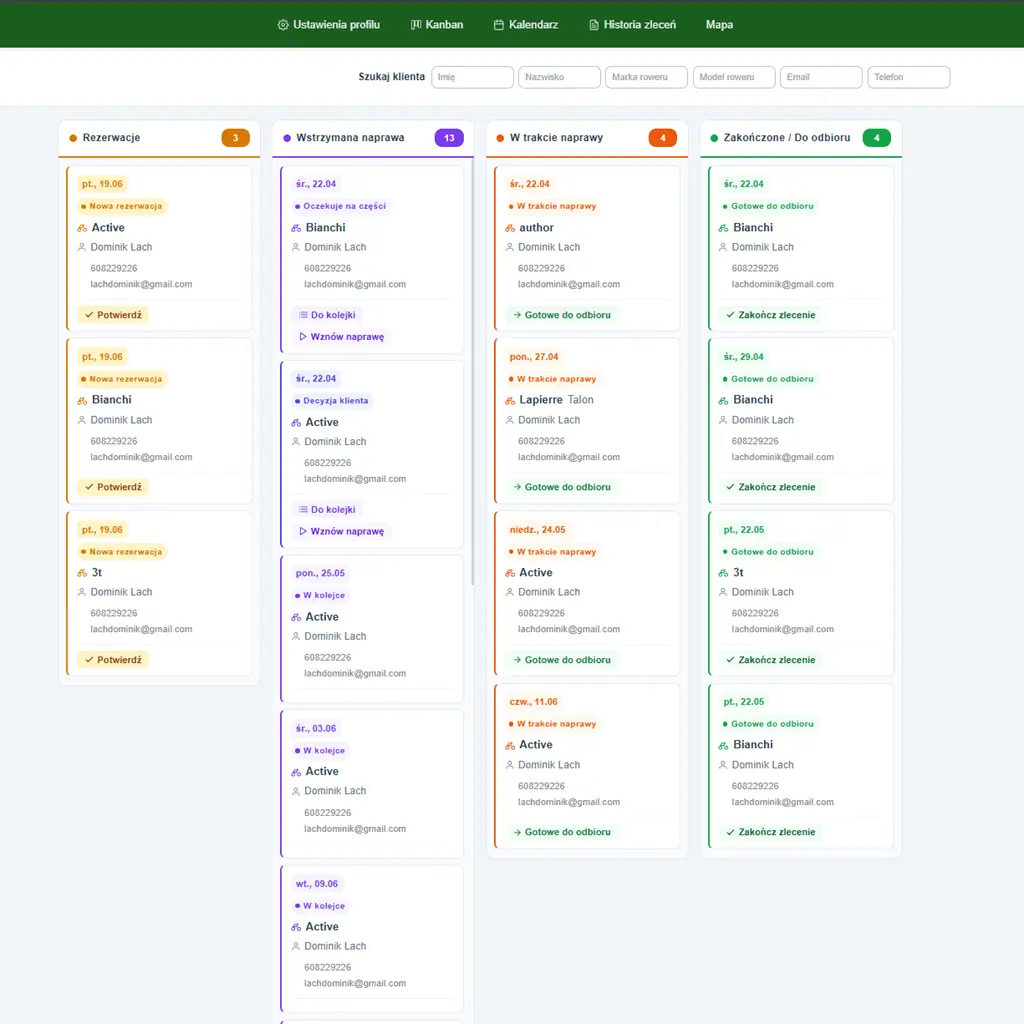Click the Rezerwacje column header

[159, 138]
